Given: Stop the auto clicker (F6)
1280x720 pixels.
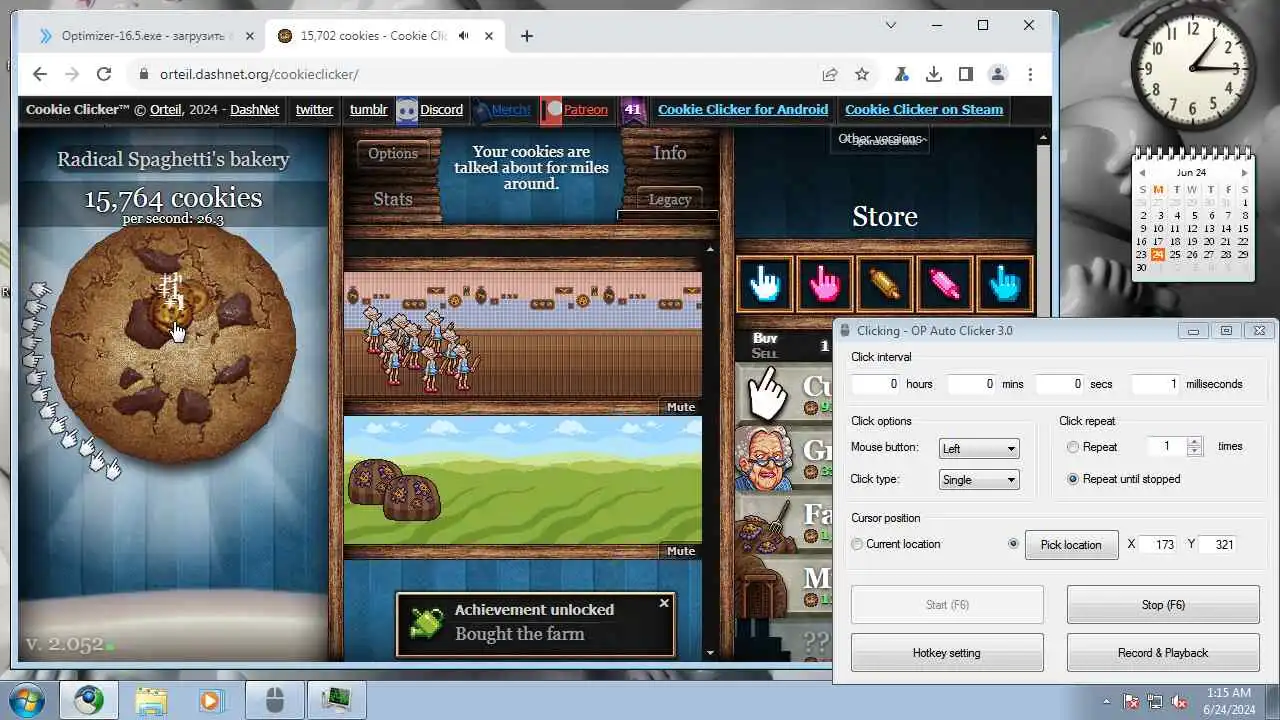Looking at the screenshot, I should point(1163,605).
